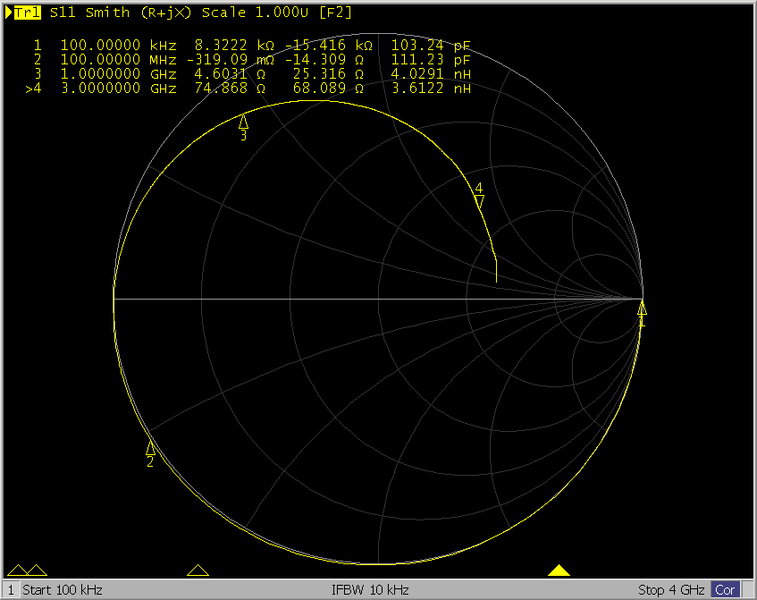Click the [F2] indicator in the trace header

click(336, 13)
